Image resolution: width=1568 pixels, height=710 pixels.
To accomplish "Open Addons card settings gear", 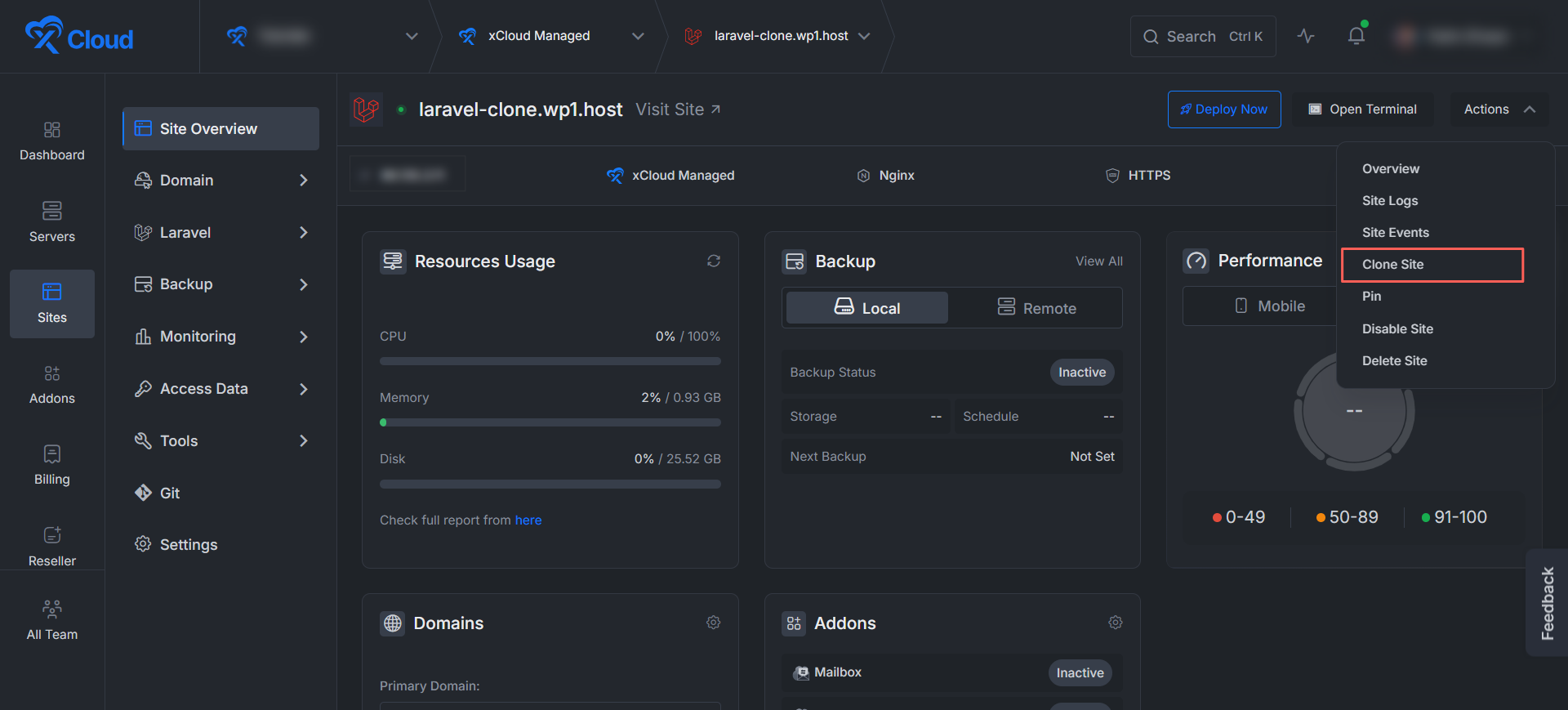I will [x=1116, y=623].
